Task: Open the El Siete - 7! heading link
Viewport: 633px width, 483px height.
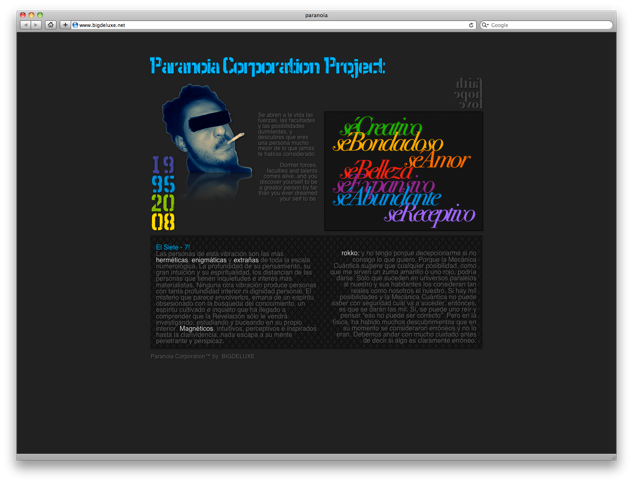Action: (173, 246)
